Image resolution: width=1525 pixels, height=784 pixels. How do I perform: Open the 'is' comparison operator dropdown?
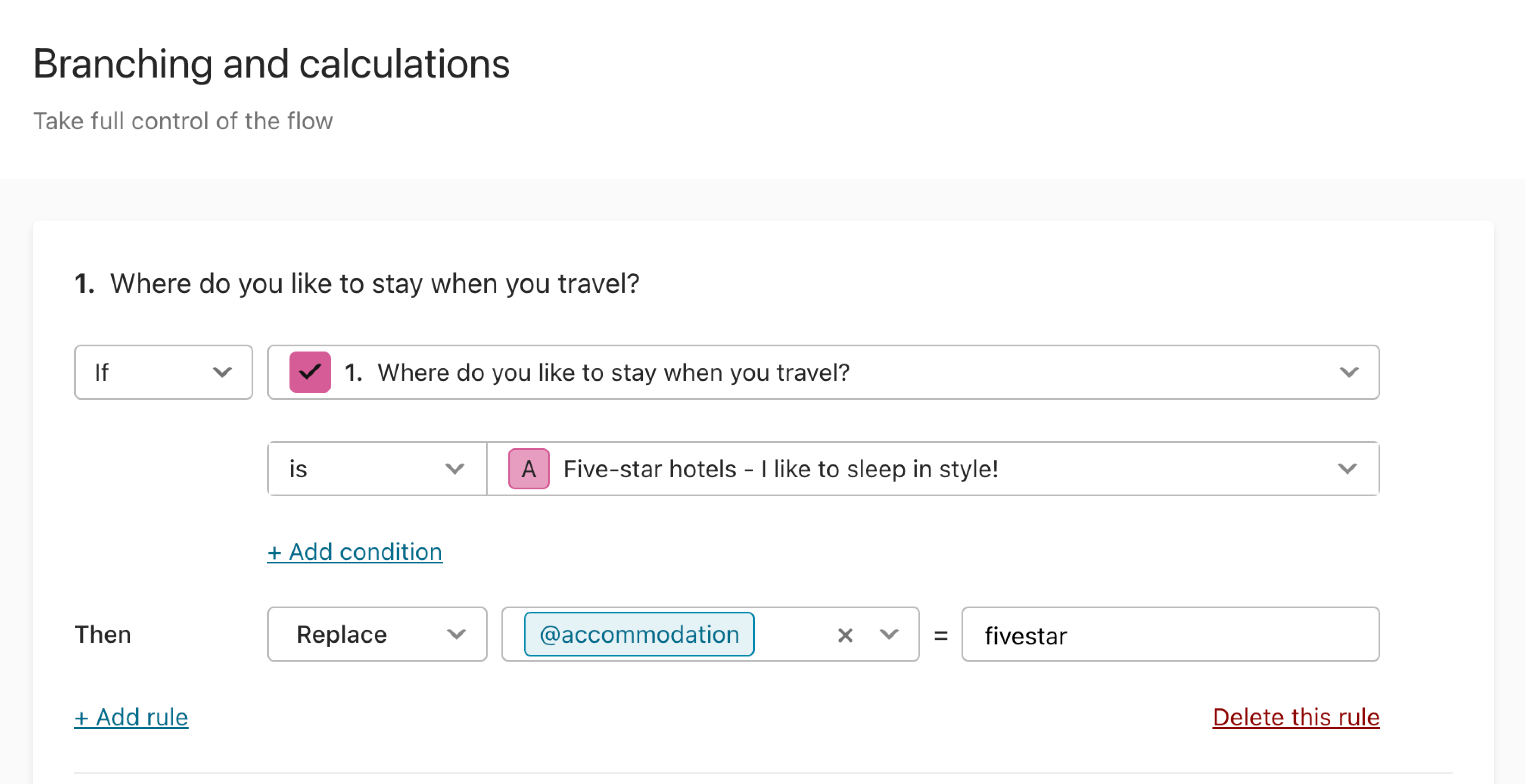coord(377,469)
